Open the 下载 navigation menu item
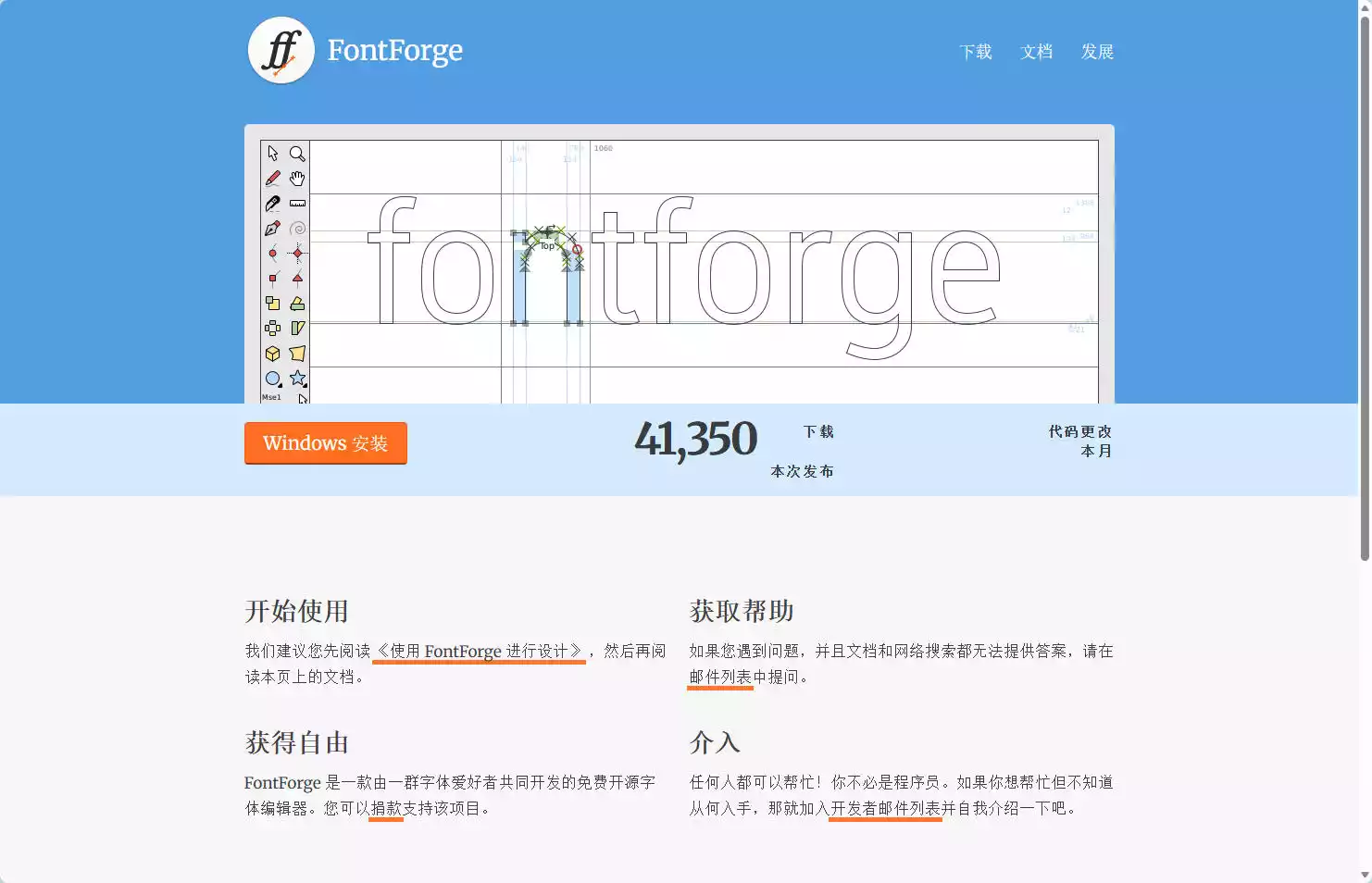This screenshot has height=883, width=1372. coord(976,52)
